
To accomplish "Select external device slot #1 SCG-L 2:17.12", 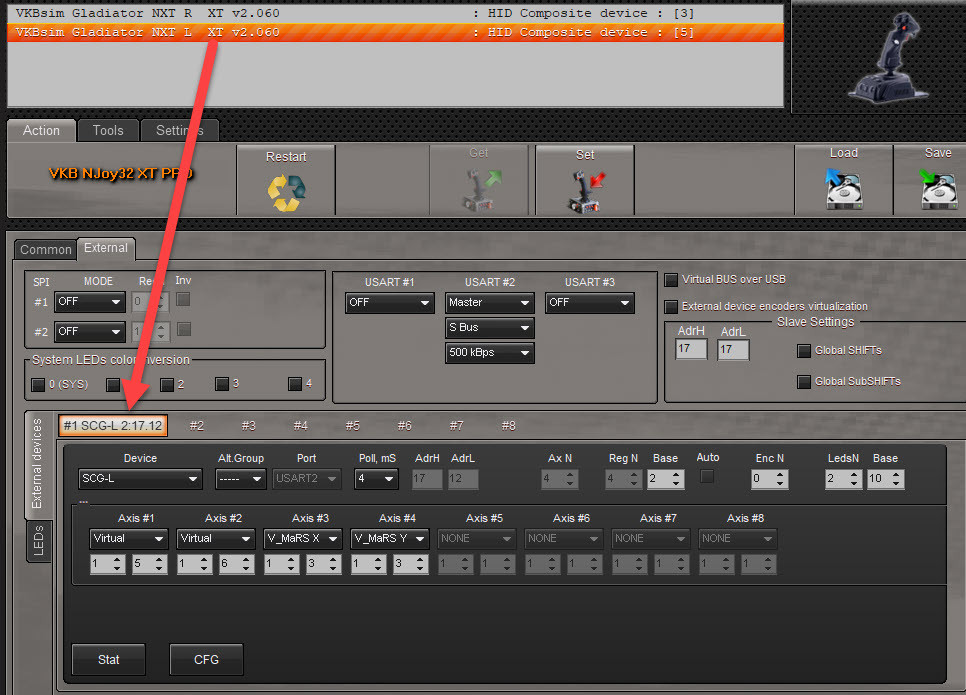I will tap(113, 425).
